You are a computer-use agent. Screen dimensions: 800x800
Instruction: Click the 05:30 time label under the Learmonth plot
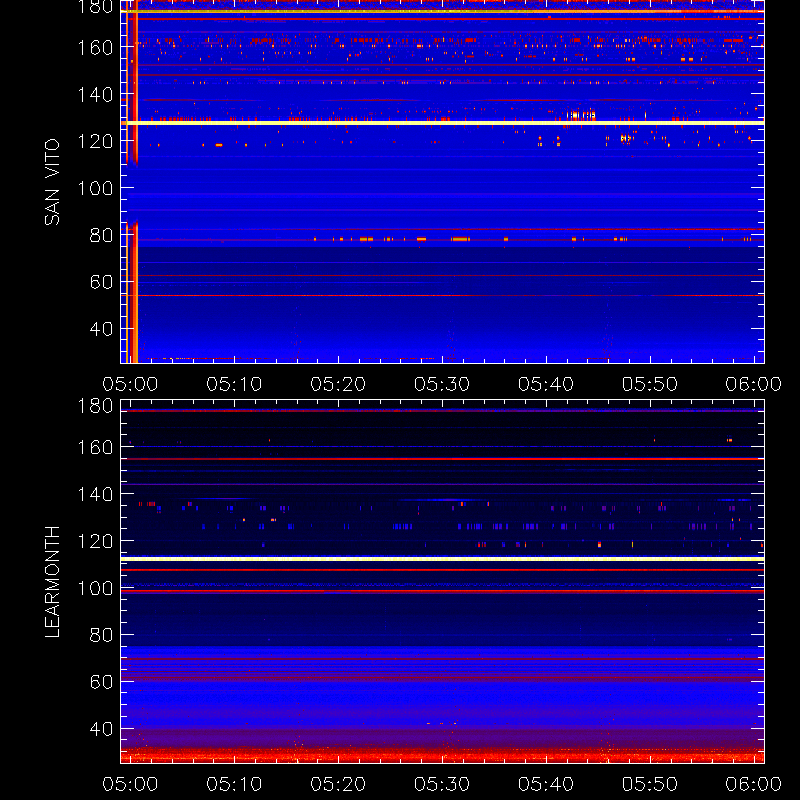tap(442, 784)
